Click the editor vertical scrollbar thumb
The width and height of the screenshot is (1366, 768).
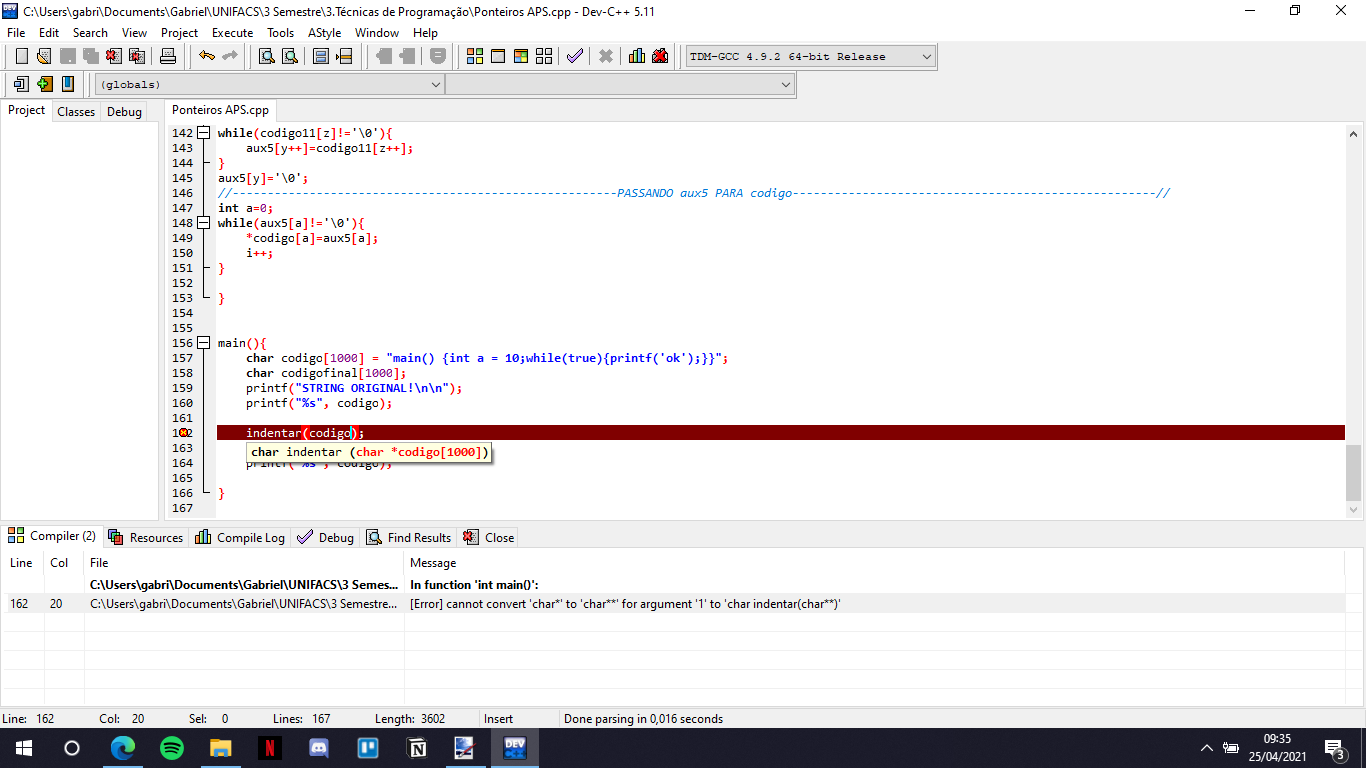[x=1353, y=473]
